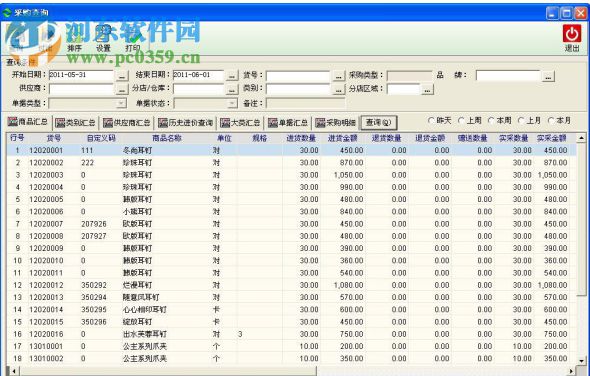Image resolution: width=590 pixels, height=376 pixels.
Task: Click the vertical scrollbar down arrow
Action: (x=581, y=360)
